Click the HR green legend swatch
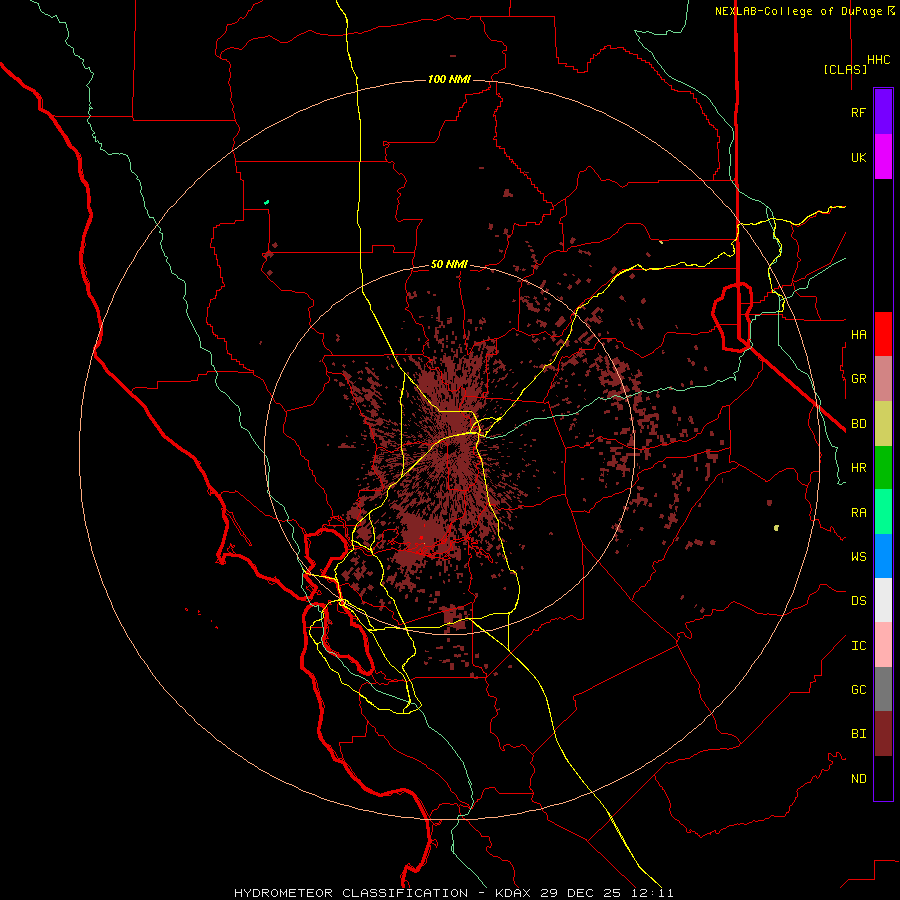900x900 pixels. tap(883, 468)
